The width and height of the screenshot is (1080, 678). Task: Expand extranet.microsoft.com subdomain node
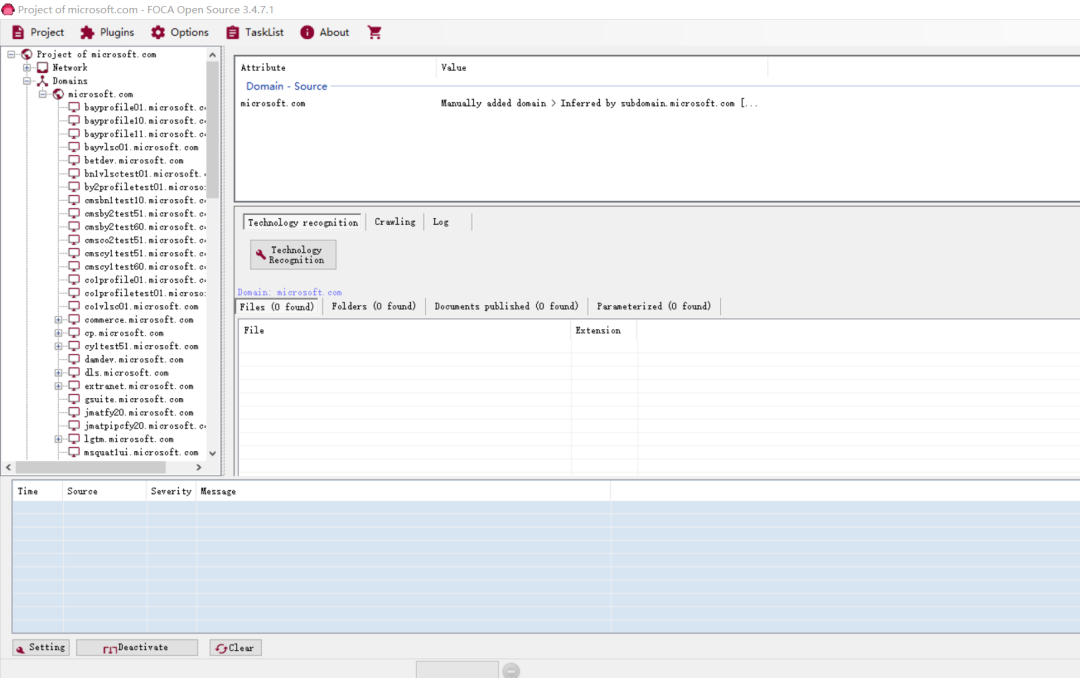click(x=59, y=386)
